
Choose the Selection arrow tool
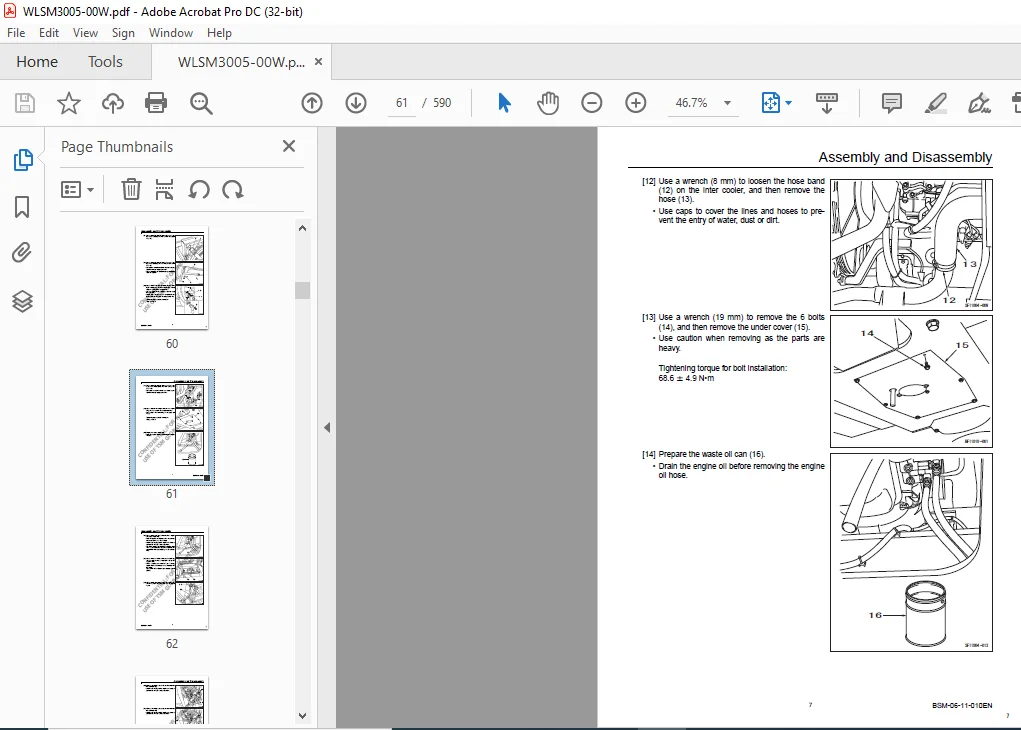coord(504,103)
